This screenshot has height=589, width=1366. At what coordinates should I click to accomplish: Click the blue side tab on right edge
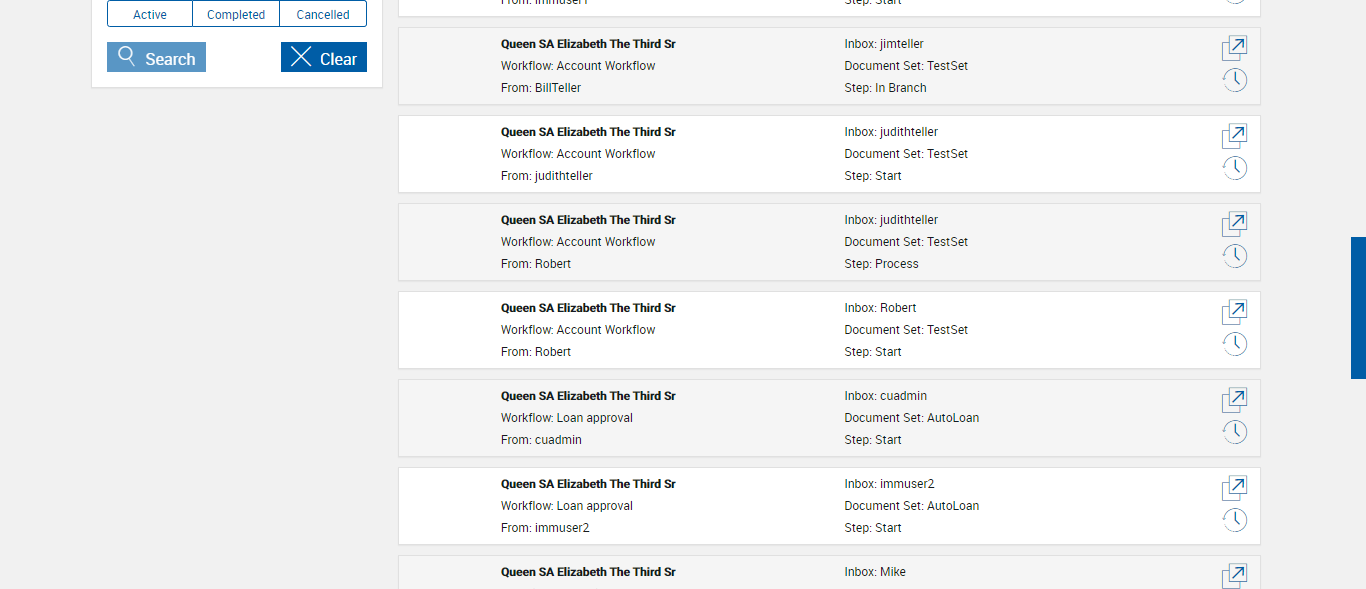tap(1358, 308)
